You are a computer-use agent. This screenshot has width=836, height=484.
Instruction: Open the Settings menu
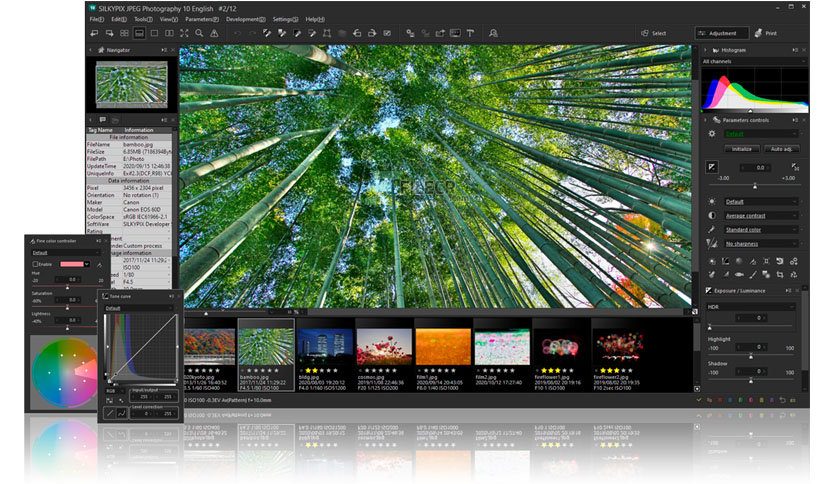click(285, 19)
